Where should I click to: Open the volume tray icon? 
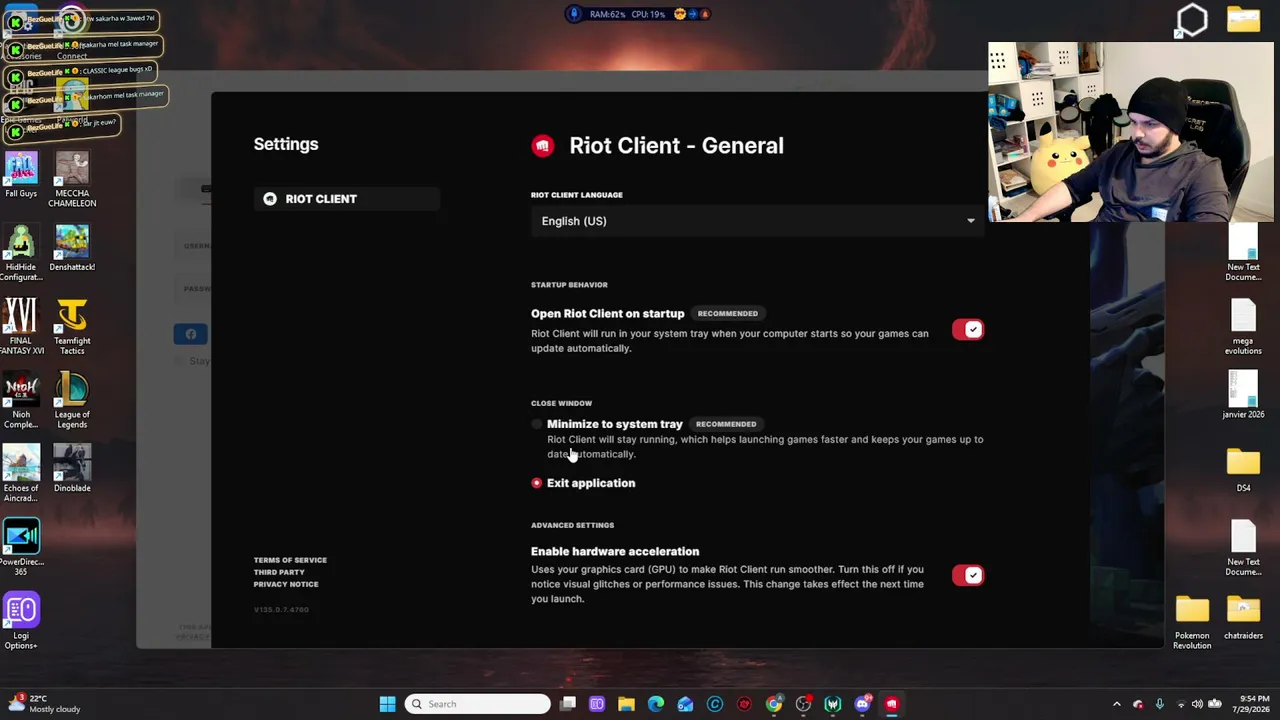(1198, 704)
